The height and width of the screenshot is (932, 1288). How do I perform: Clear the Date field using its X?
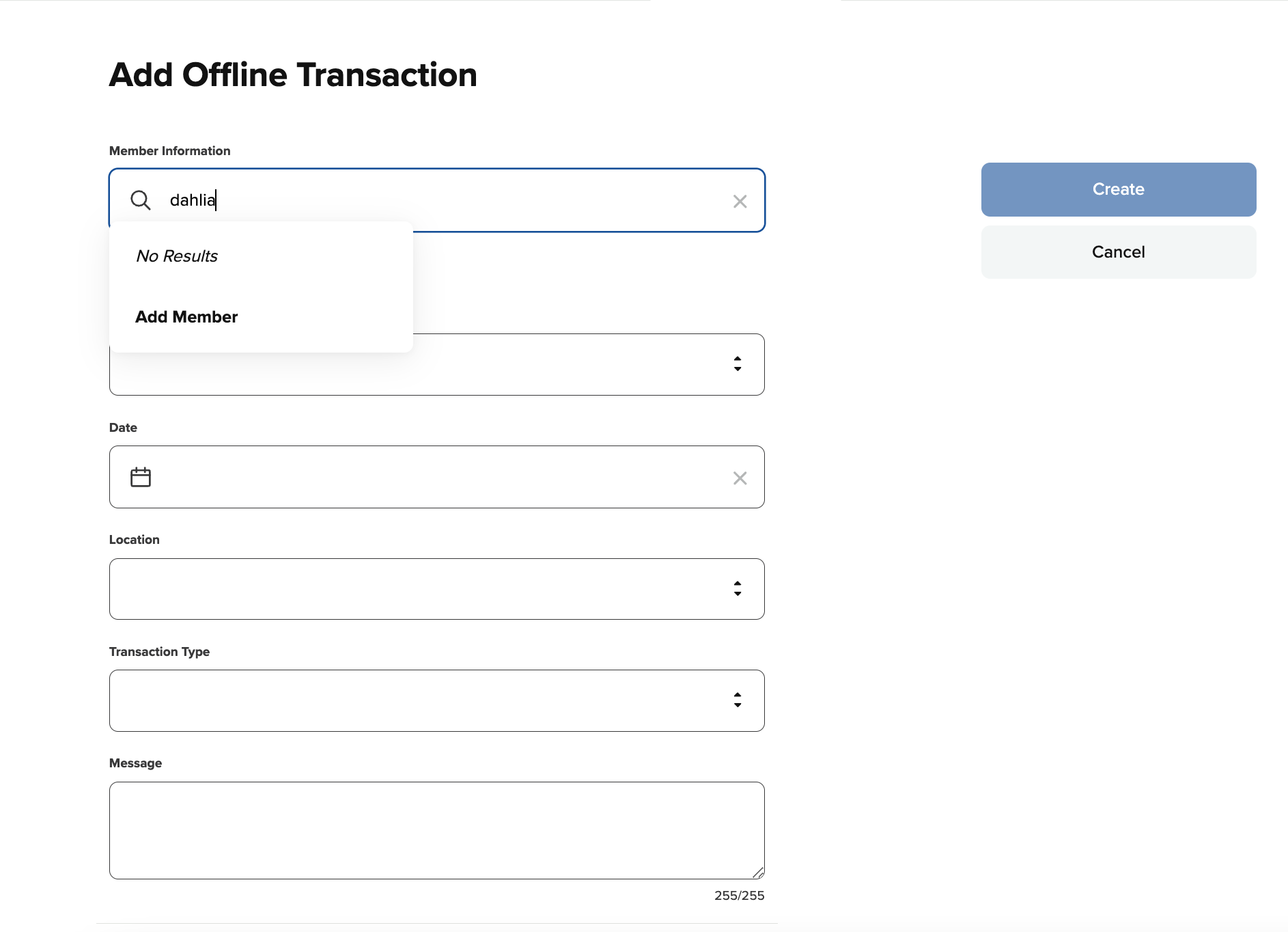pos(740,478)
